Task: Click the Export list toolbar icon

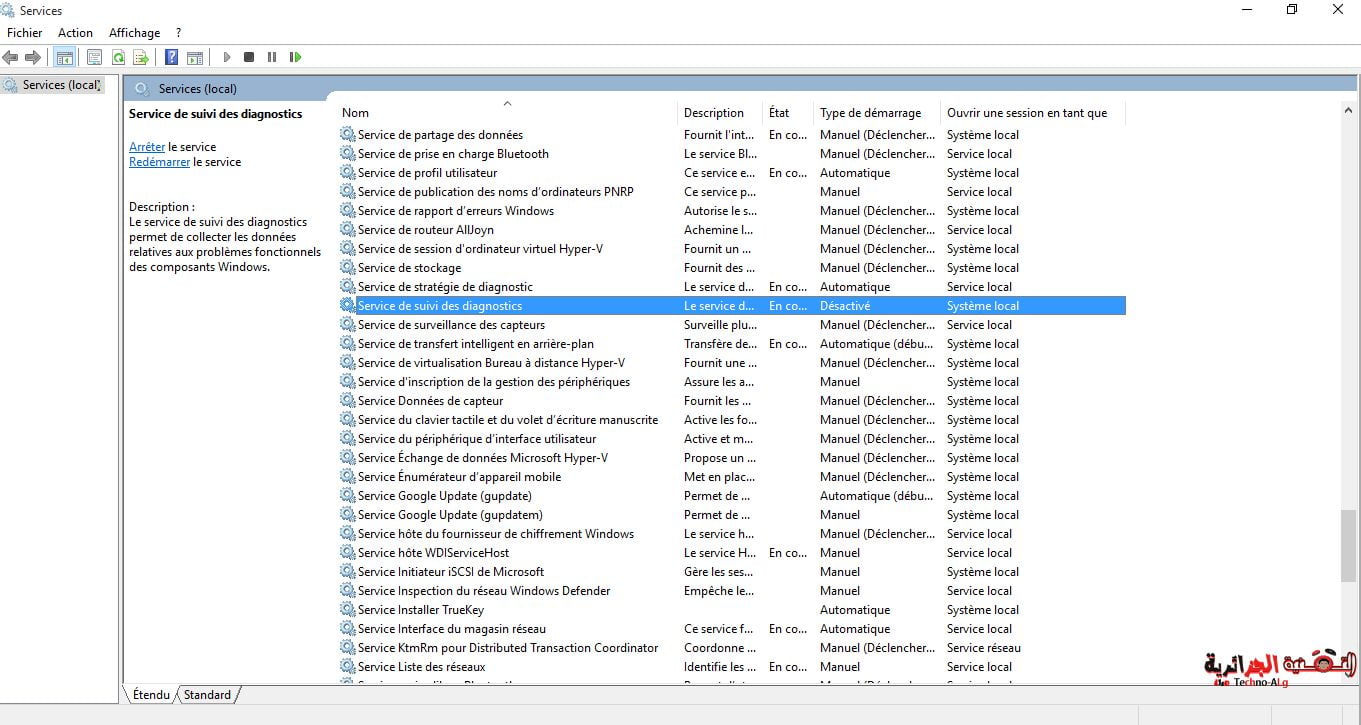Action: (x=141, y=58)
